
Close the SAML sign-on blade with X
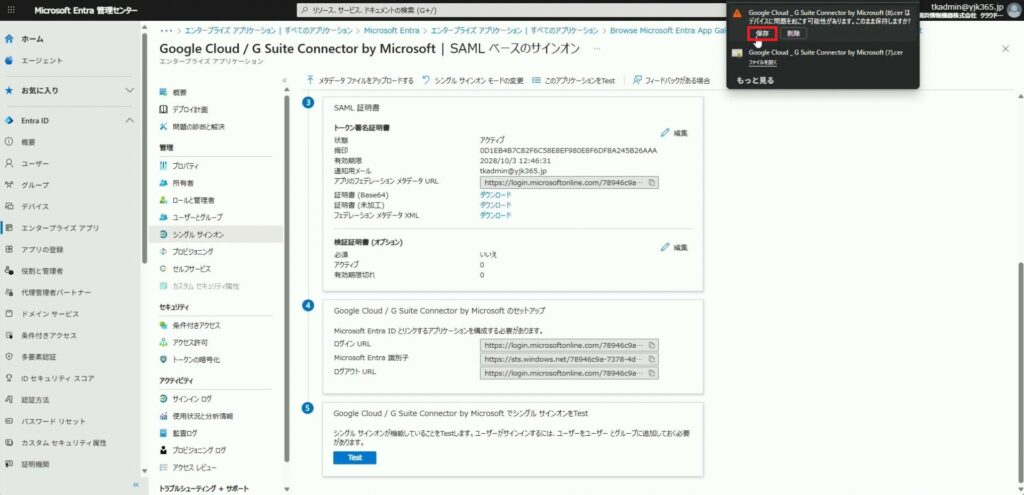point(1005,48)
